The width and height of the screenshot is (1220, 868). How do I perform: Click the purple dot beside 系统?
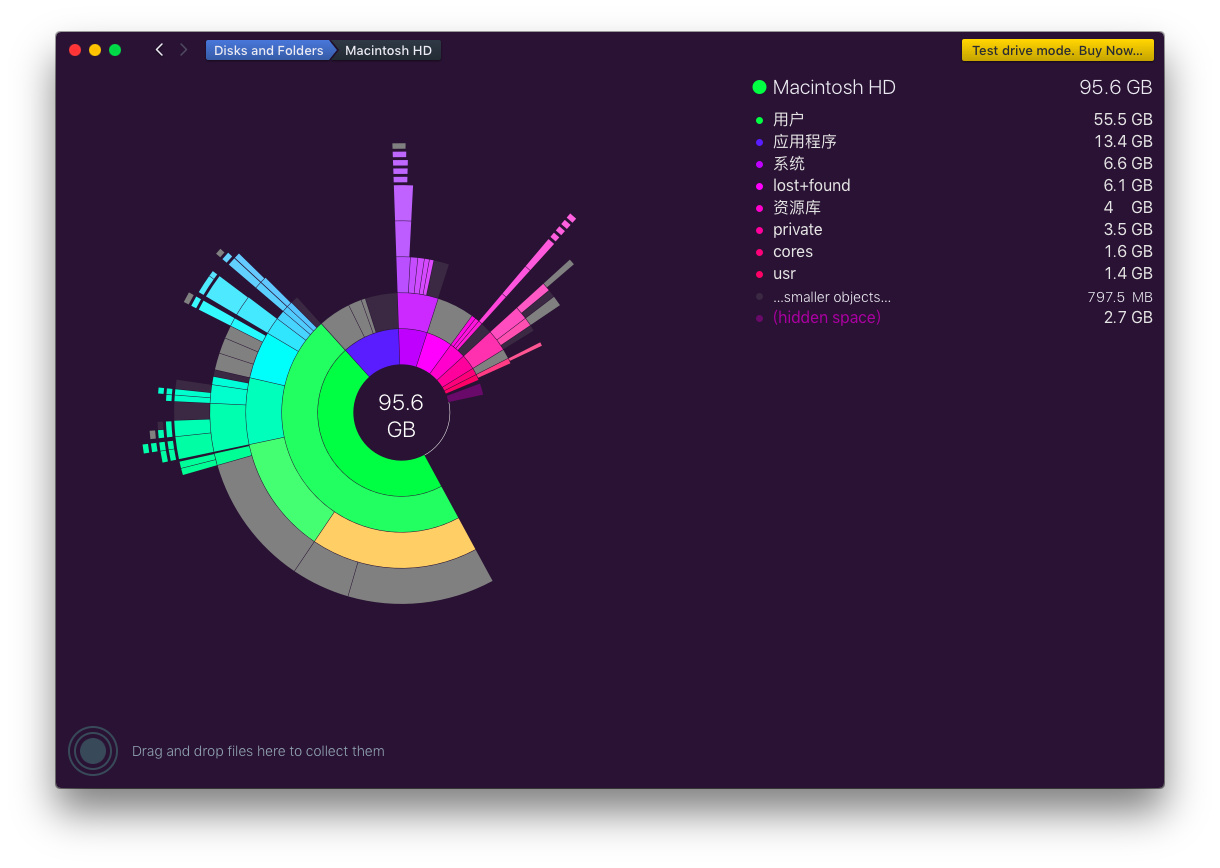coord(759,164)
